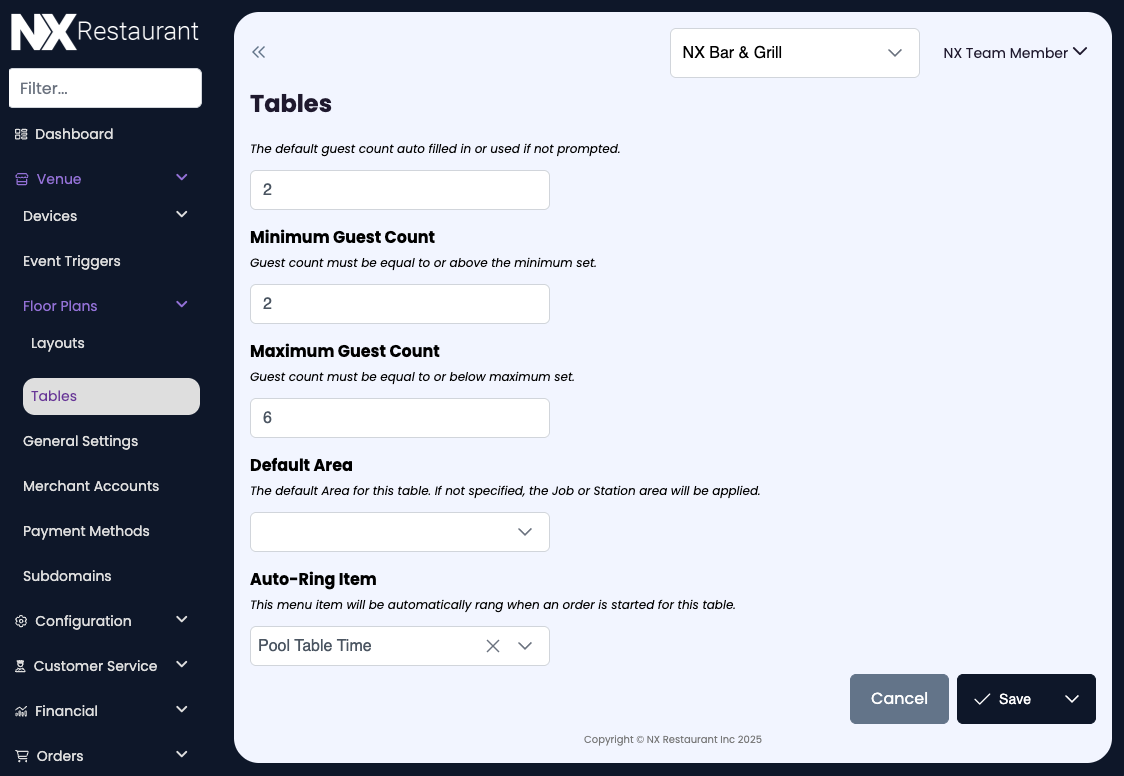Click the Dashboard grid icon
Screen dimensions: 1124x776
(21, 134)
